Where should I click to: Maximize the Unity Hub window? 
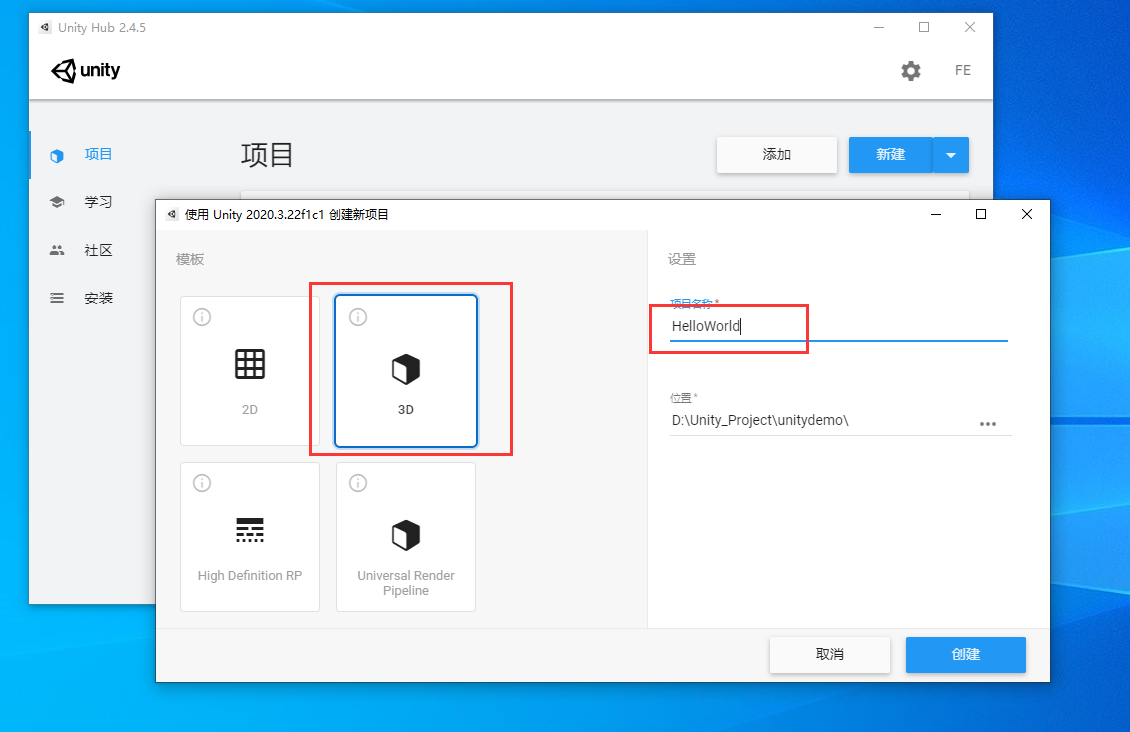tap(924, 27)
